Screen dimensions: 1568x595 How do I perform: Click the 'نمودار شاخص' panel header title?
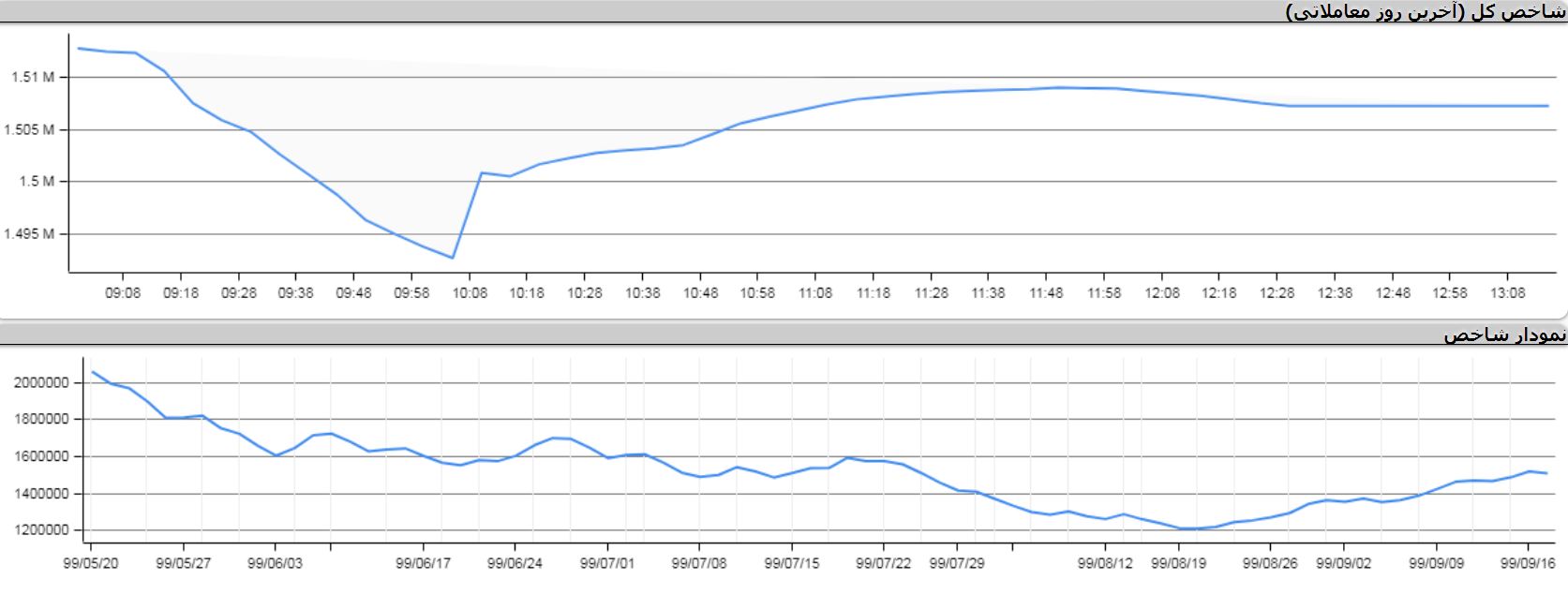(1504, 335)
